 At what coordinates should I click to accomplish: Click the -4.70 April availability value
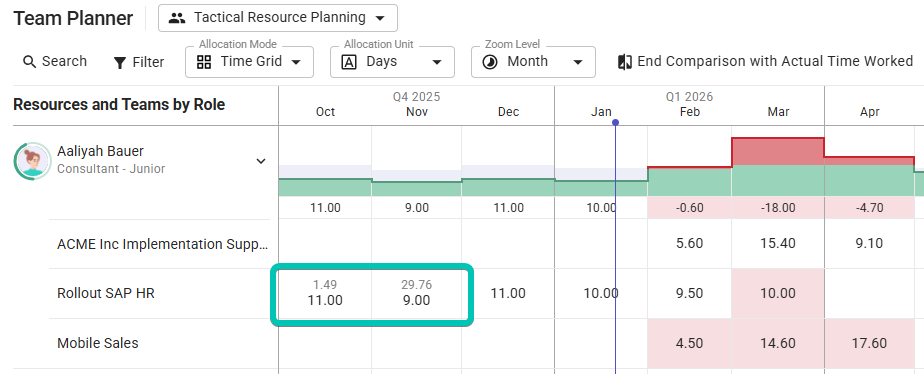coord(870,208)
